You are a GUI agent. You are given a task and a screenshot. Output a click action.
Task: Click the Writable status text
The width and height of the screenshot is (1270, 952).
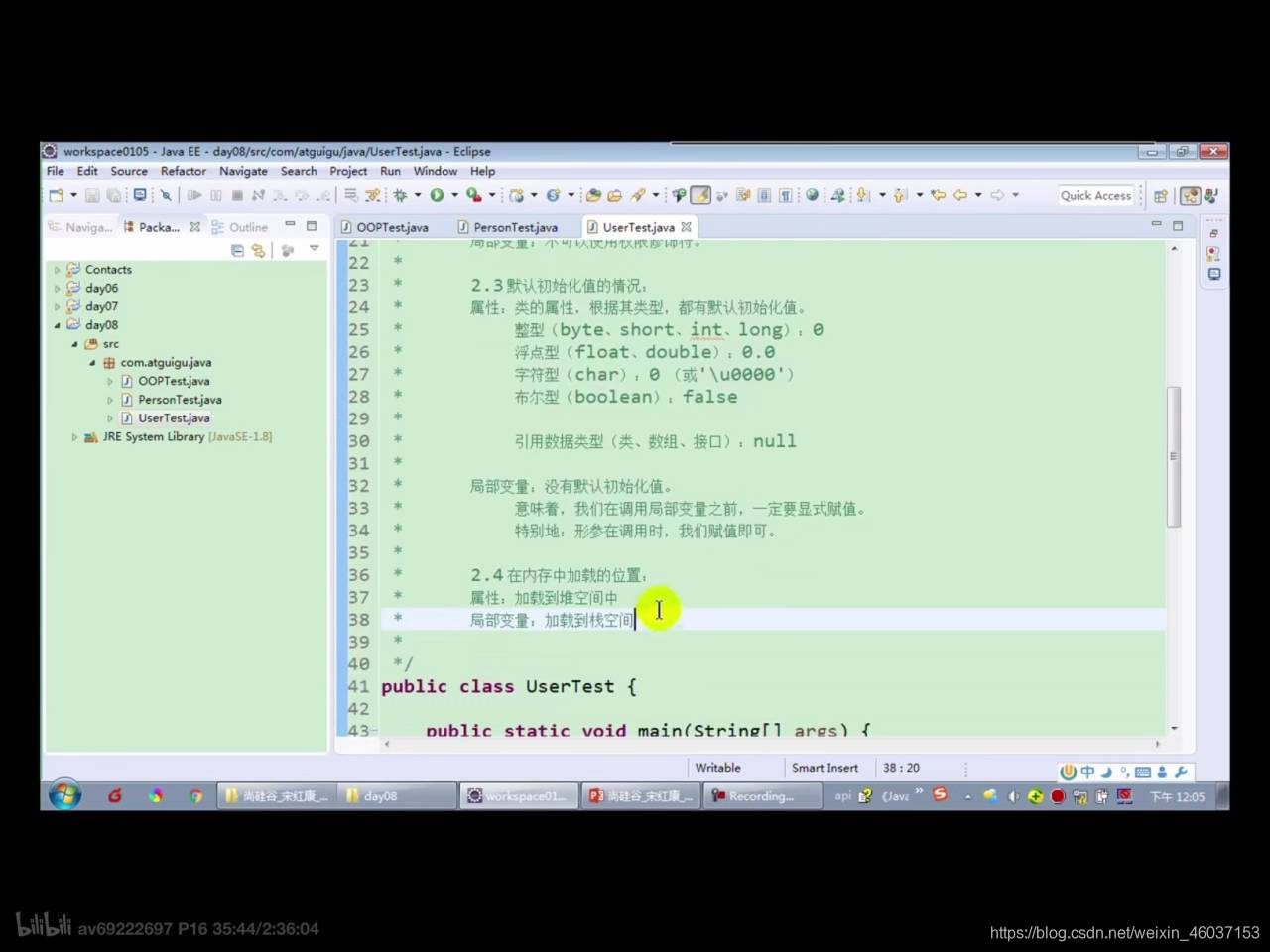coord(717,768)
